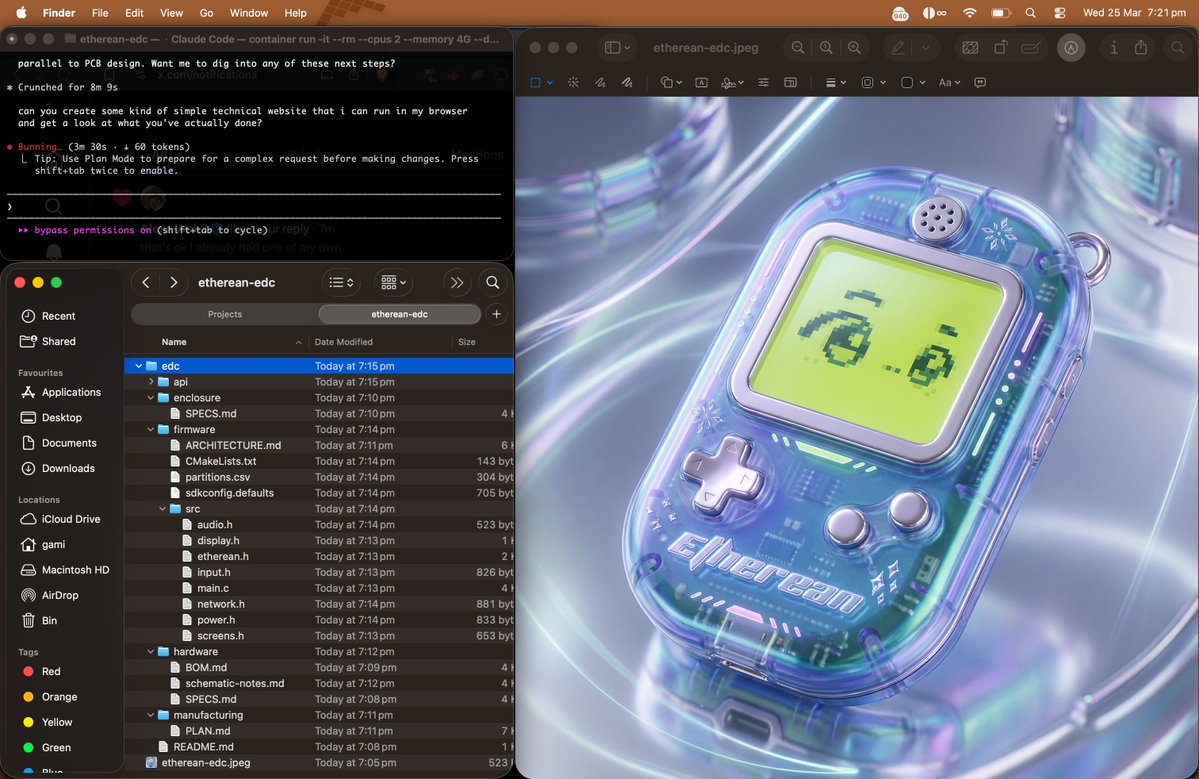Select etherean-edc.jpeg in the file list
1199x779 pixels.
coord(206,762)
